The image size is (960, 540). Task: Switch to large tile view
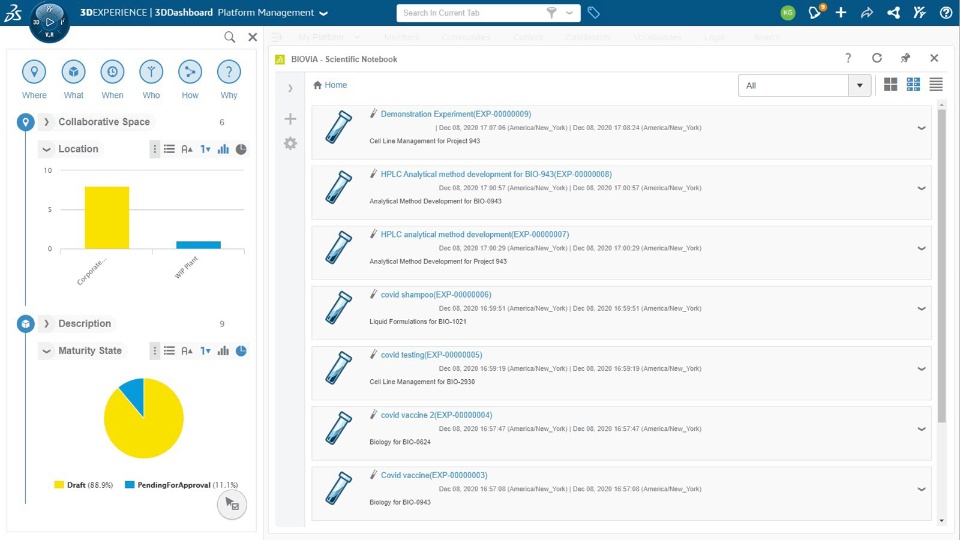click(891, 85)
